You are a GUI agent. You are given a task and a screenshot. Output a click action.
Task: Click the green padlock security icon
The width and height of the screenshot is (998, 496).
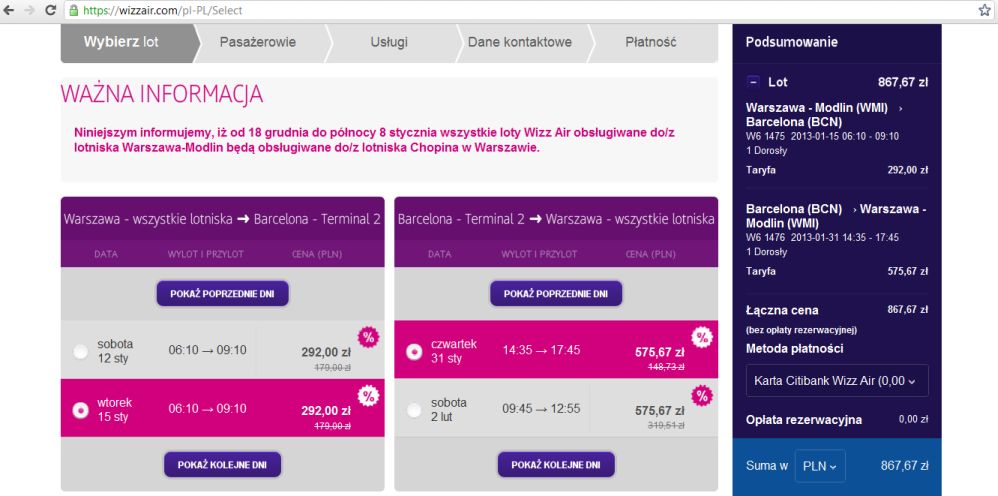[73, 10]
